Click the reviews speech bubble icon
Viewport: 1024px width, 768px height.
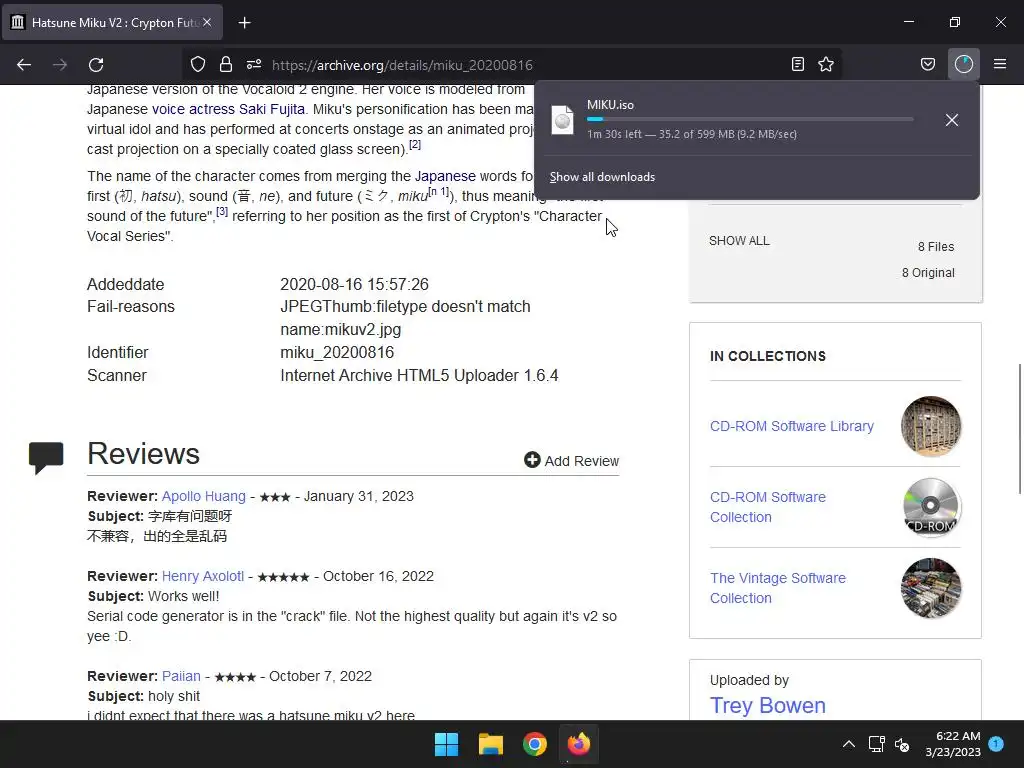[46, 457]
